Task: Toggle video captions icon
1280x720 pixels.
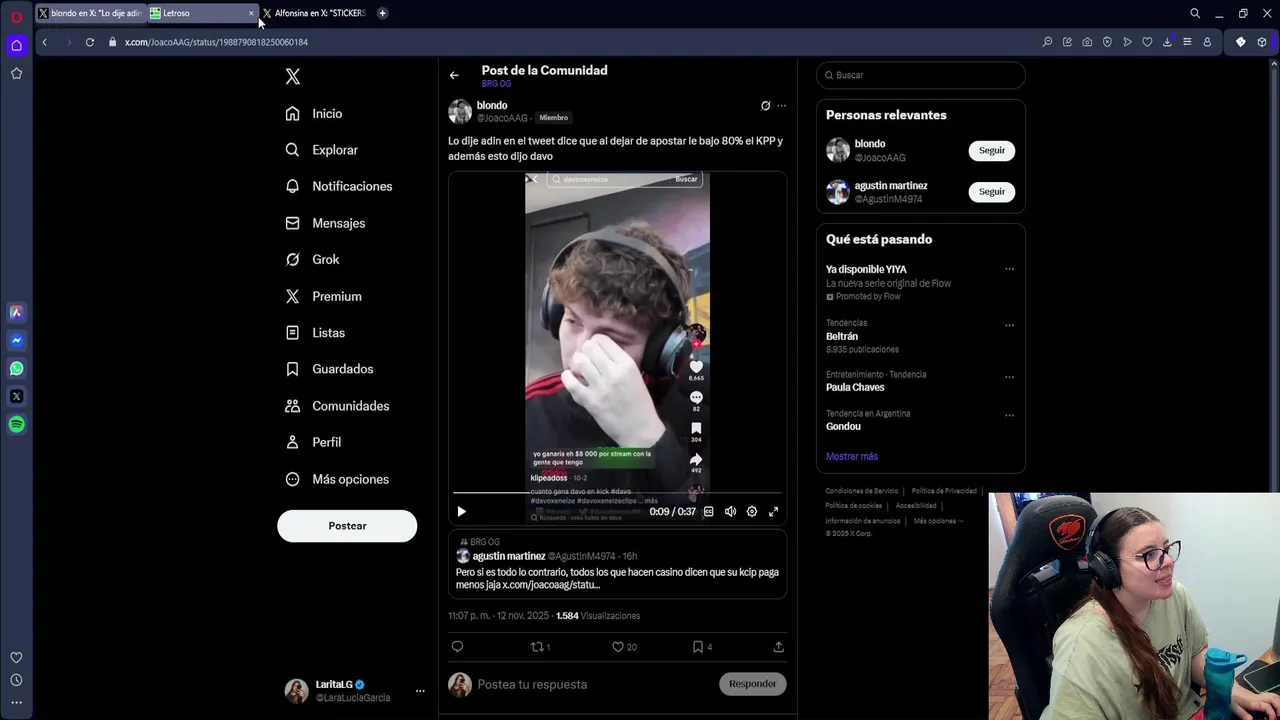Action: (x=708, y=511)
